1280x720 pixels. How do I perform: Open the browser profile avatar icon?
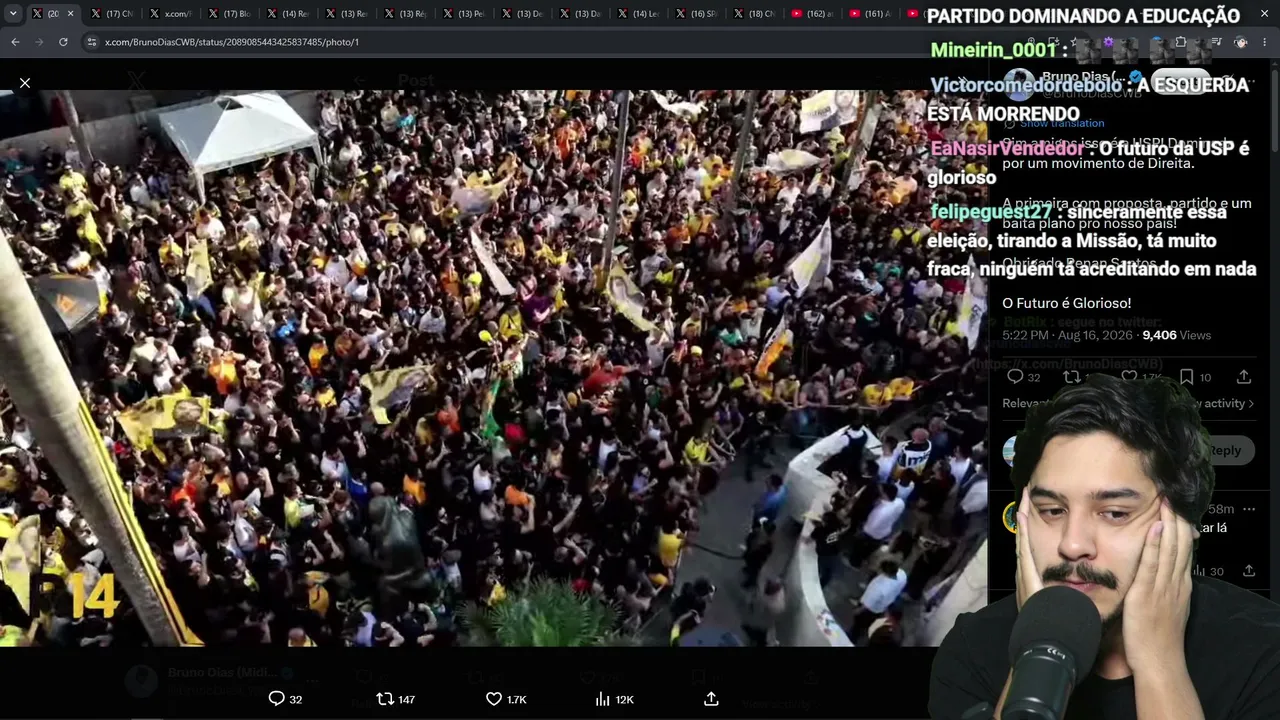click(1241, 42)
